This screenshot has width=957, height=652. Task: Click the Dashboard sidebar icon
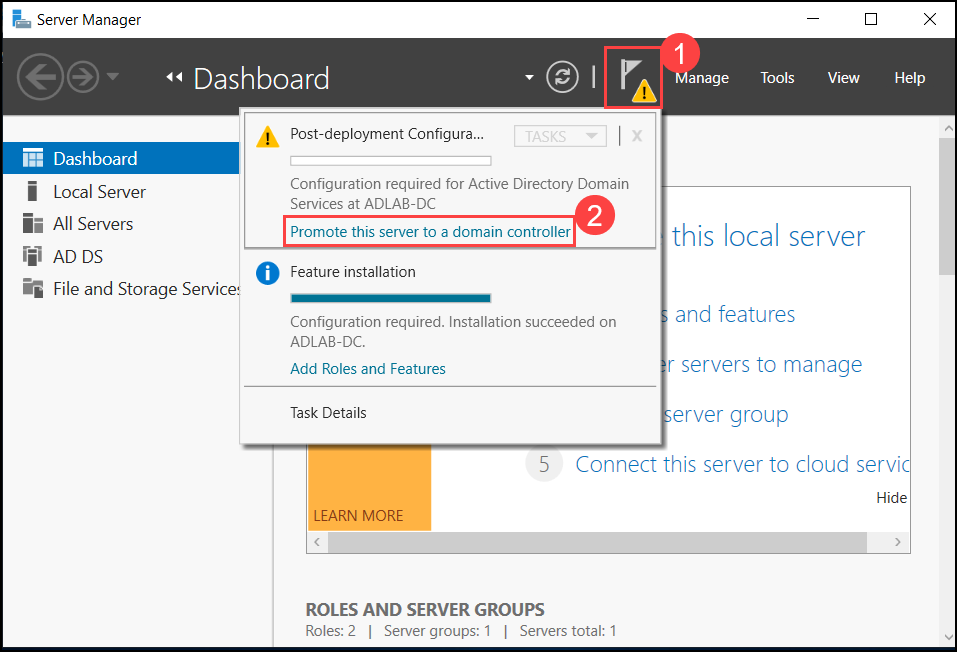tap(33, 158)
